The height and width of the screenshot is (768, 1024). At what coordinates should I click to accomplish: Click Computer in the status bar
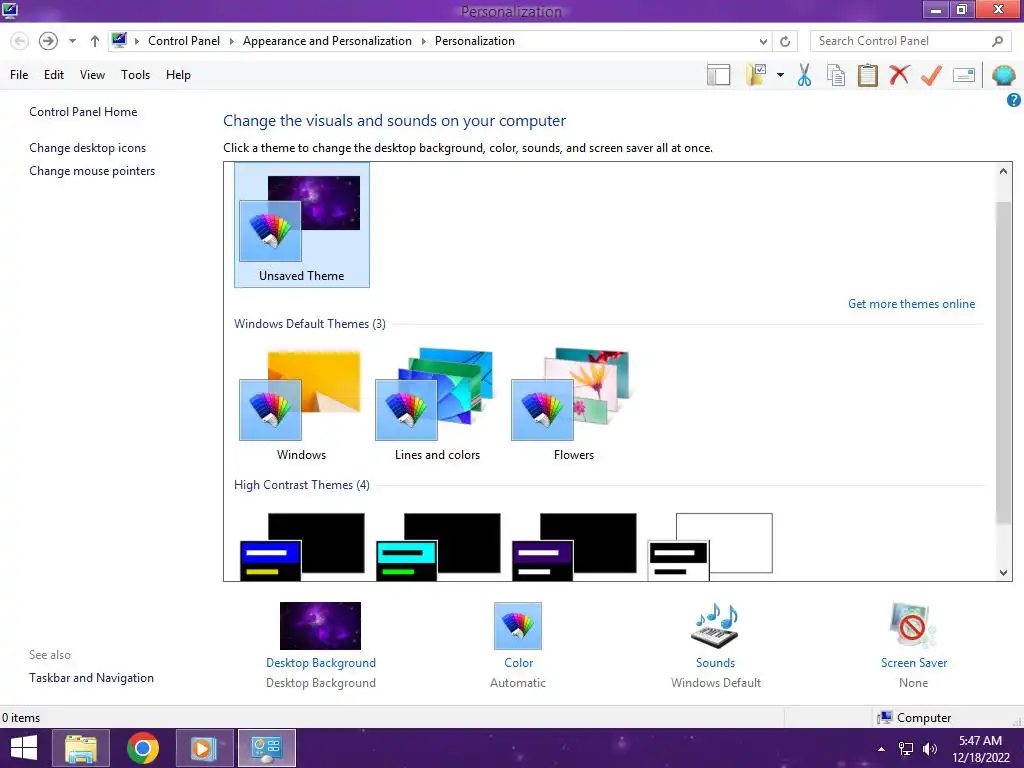point(914,718)
